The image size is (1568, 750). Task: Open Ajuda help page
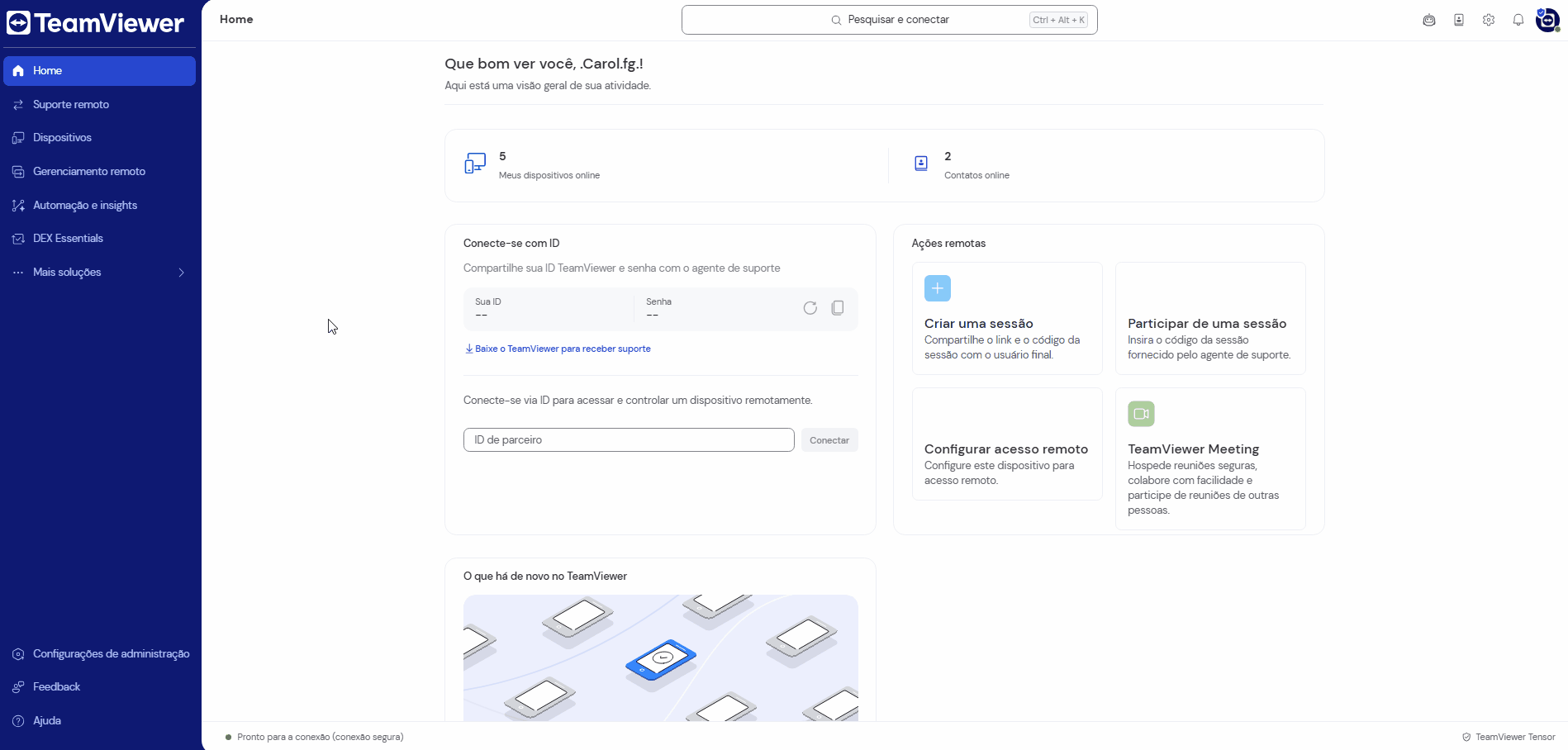pos(99,721)
